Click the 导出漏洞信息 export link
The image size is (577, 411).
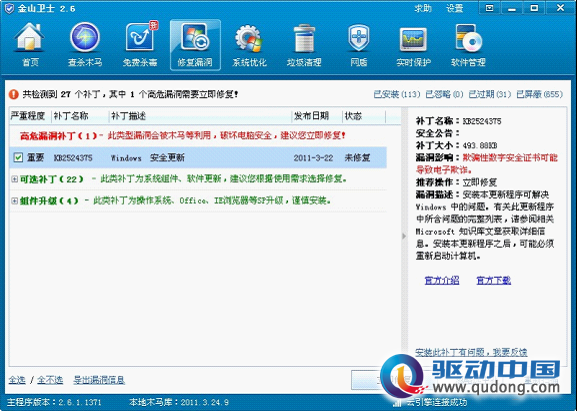pyautogui.click(x=99, y=380)
